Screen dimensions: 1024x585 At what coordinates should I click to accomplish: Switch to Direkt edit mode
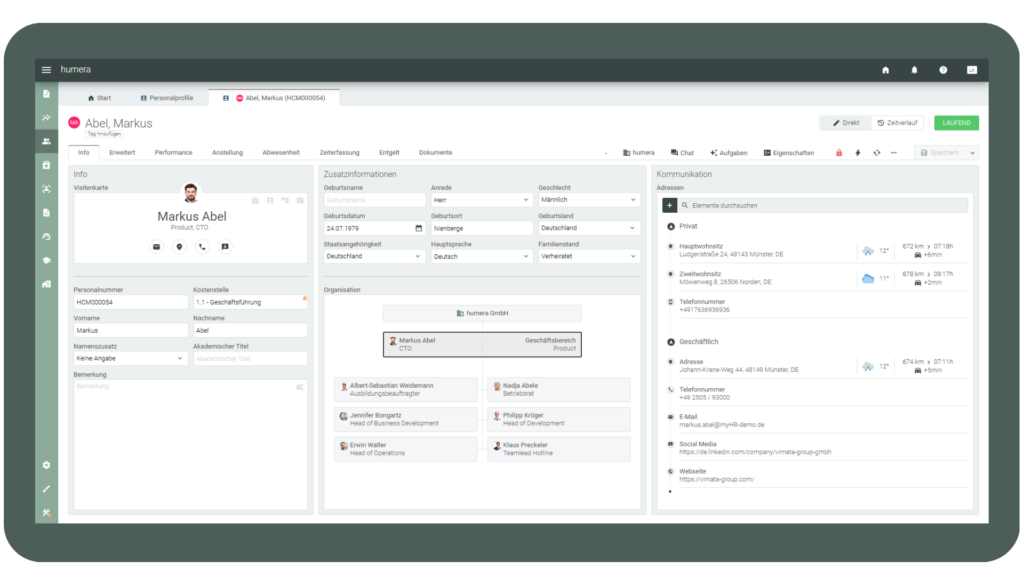(x=845, y=123)
